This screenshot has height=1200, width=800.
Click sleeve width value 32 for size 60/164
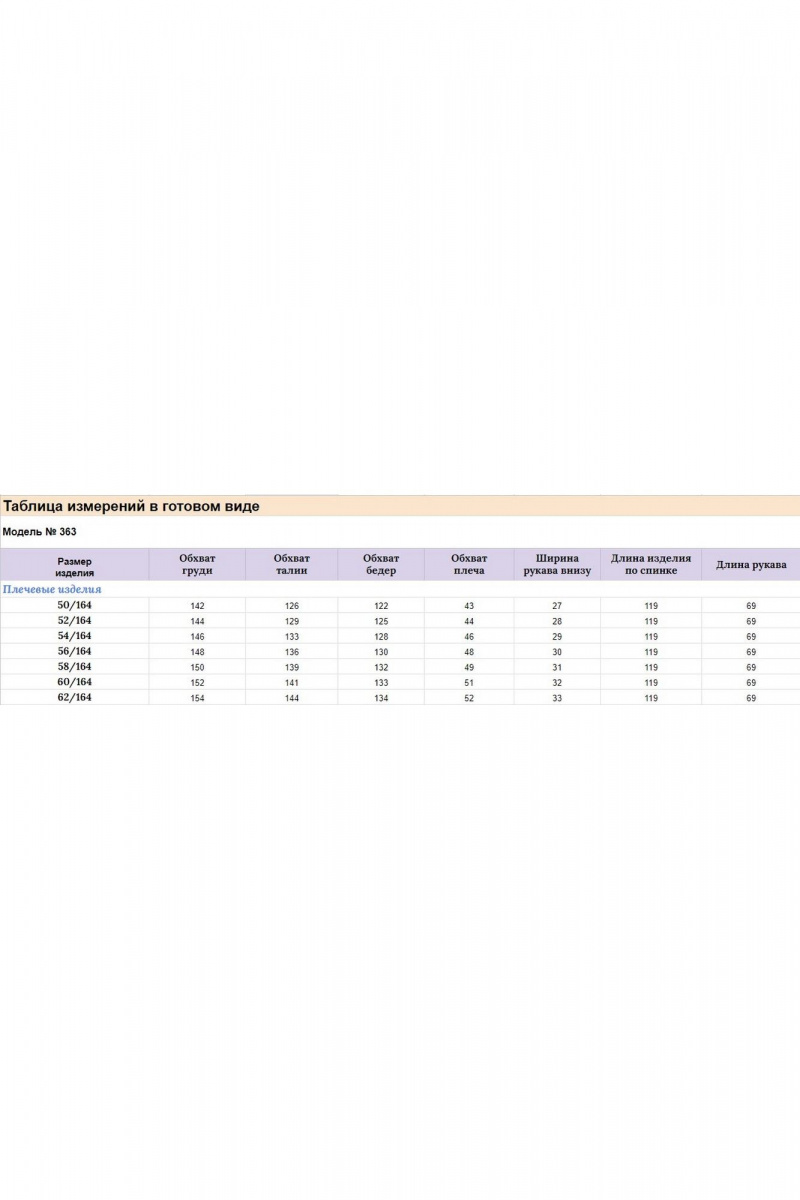[x=557, y=683]
